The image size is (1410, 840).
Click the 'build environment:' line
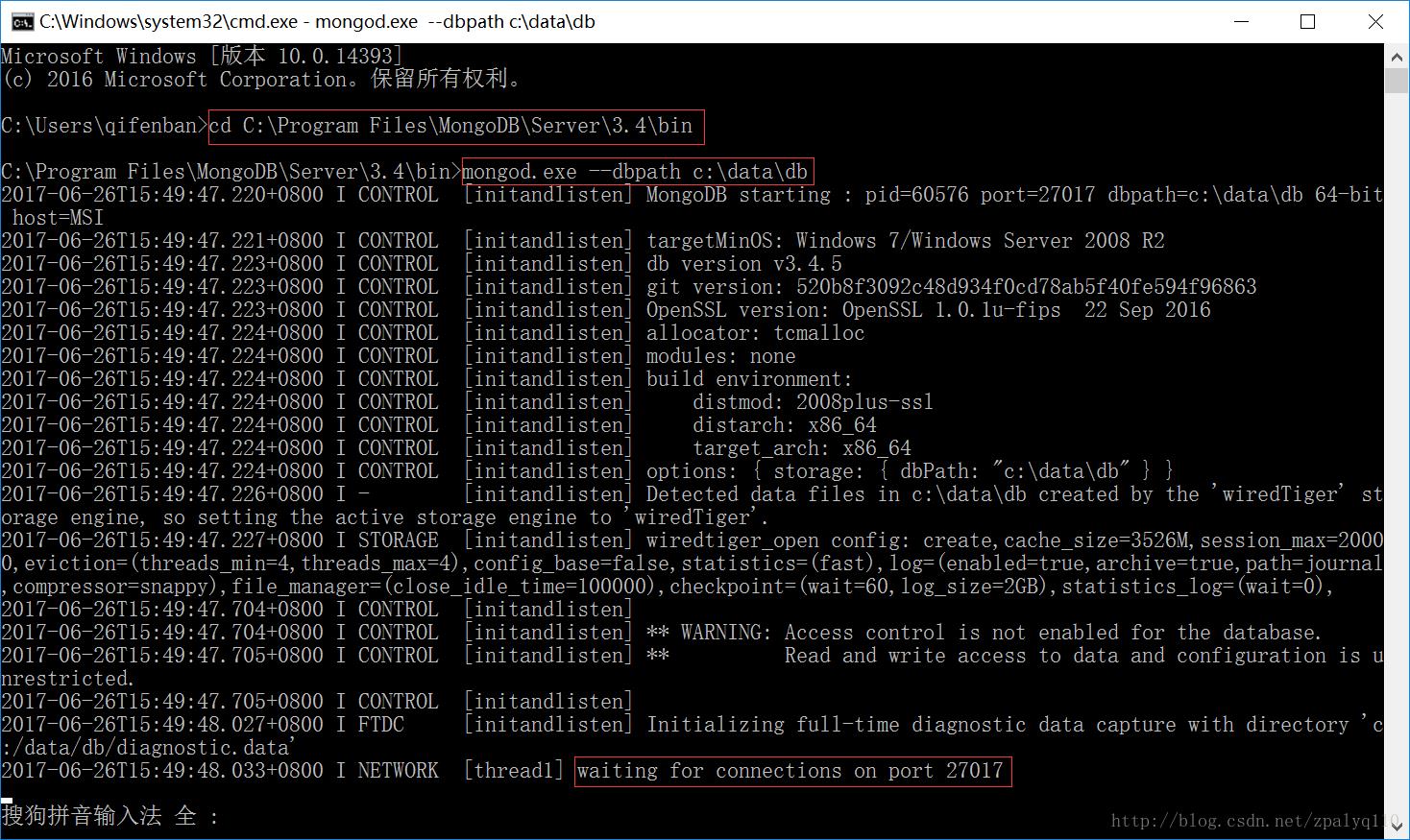click(x=749, y=379)
